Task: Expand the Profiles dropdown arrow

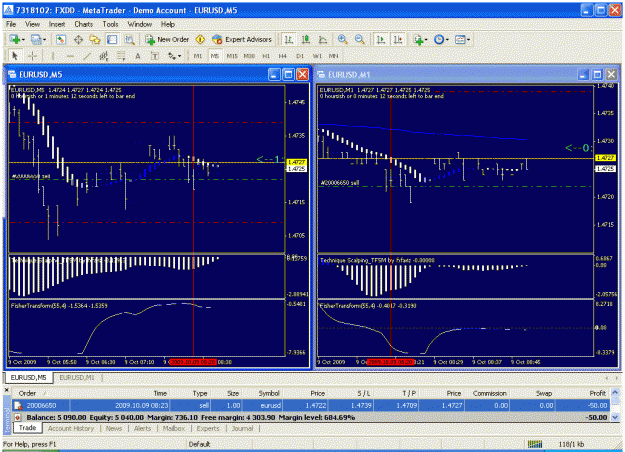Action: (44, 39)
